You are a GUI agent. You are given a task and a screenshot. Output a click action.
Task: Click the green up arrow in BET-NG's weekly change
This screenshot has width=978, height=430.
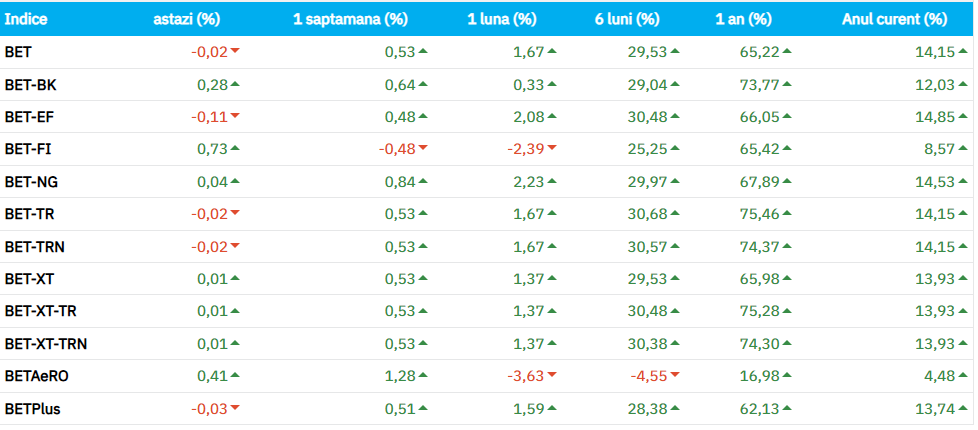[423, 181]
